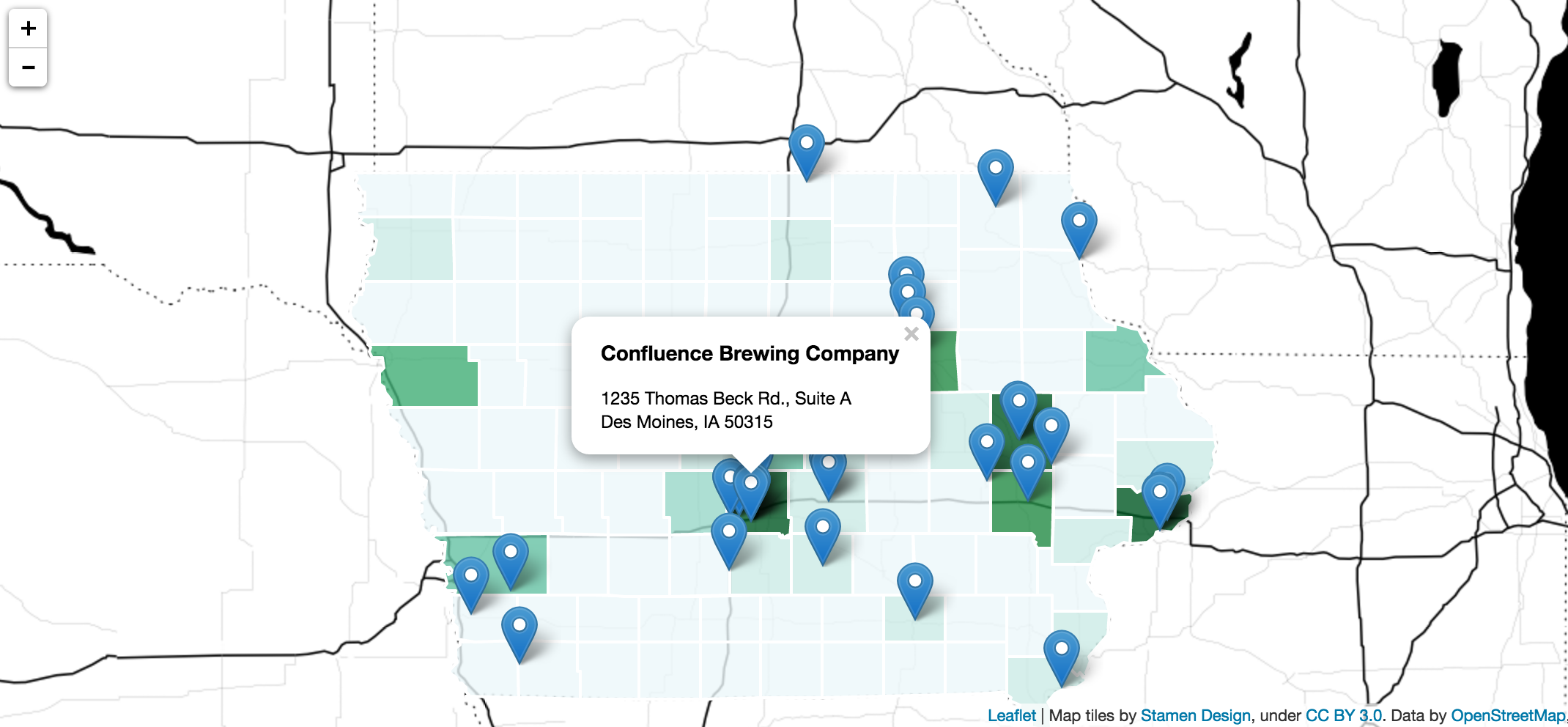The height and width of the screenshot is (727, 1568).
Task: Open the Stamen Design link
Action: point(1195,715)
